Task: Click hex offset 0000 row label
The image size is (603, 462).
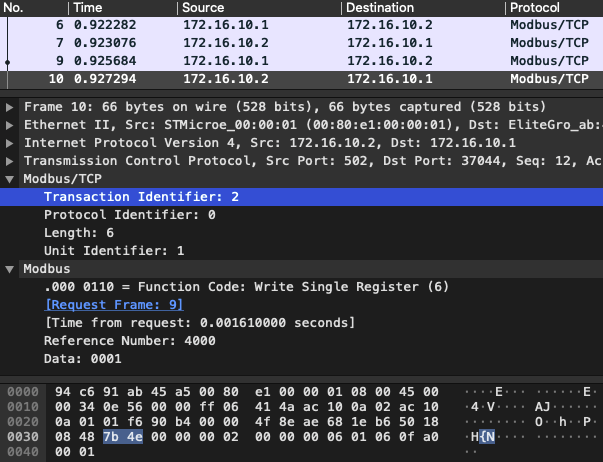Action: [x=23, y=392]
